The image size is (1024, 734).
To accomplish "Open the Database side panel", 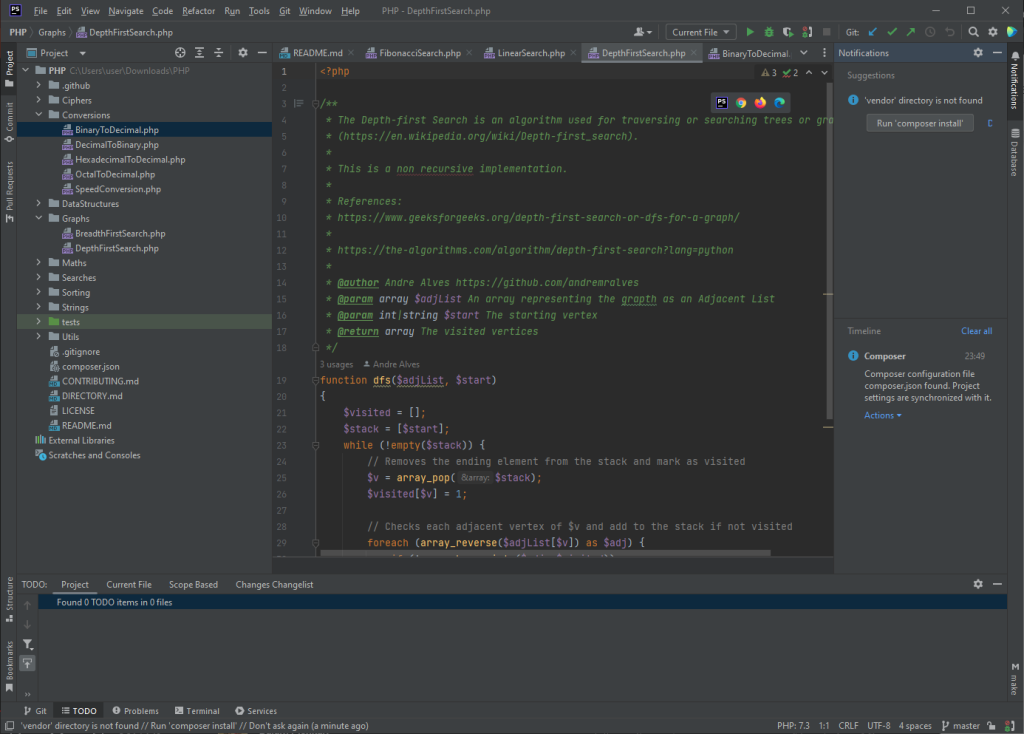I will 1015,152.
